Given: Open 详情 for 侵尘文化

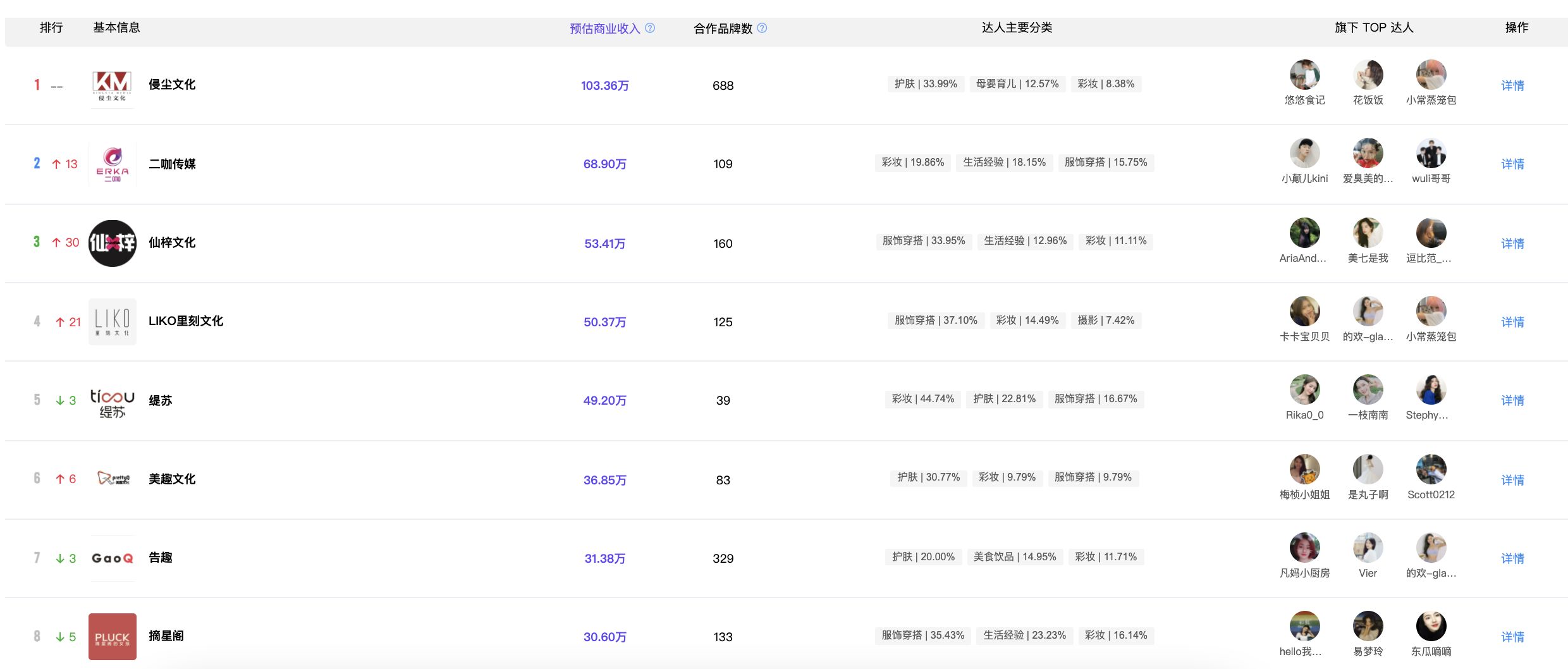Looking at the screenshot, I should coord(1512,85).
